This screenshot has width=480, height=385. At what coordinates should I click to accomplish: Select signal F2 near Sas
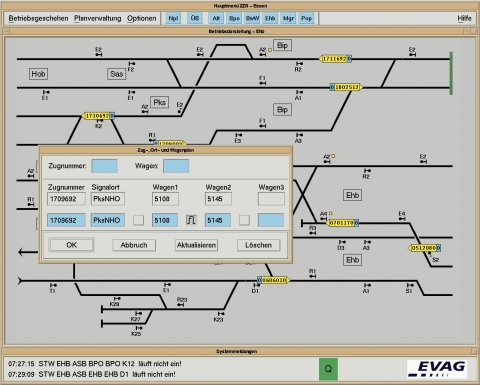coord(132,64)
